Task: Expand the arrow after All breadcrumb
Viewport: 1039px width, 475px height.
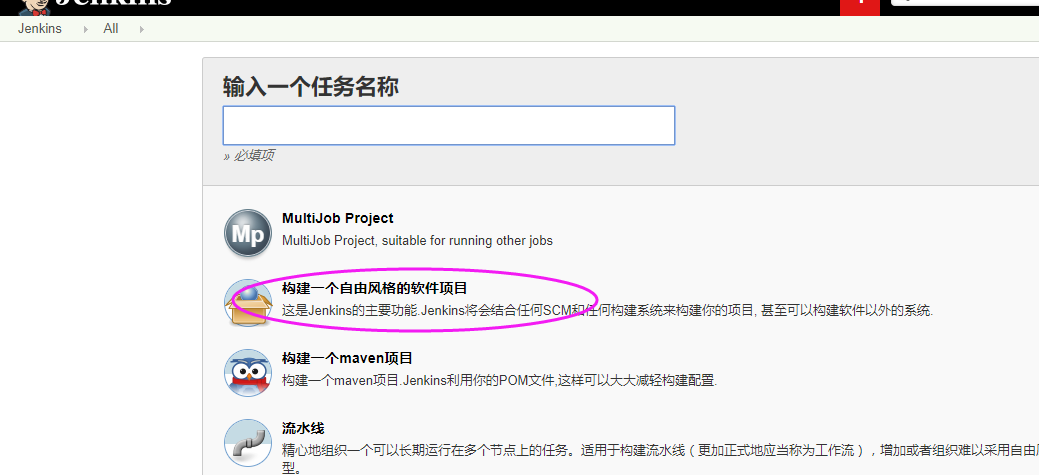Action: (x=141, y=30)
